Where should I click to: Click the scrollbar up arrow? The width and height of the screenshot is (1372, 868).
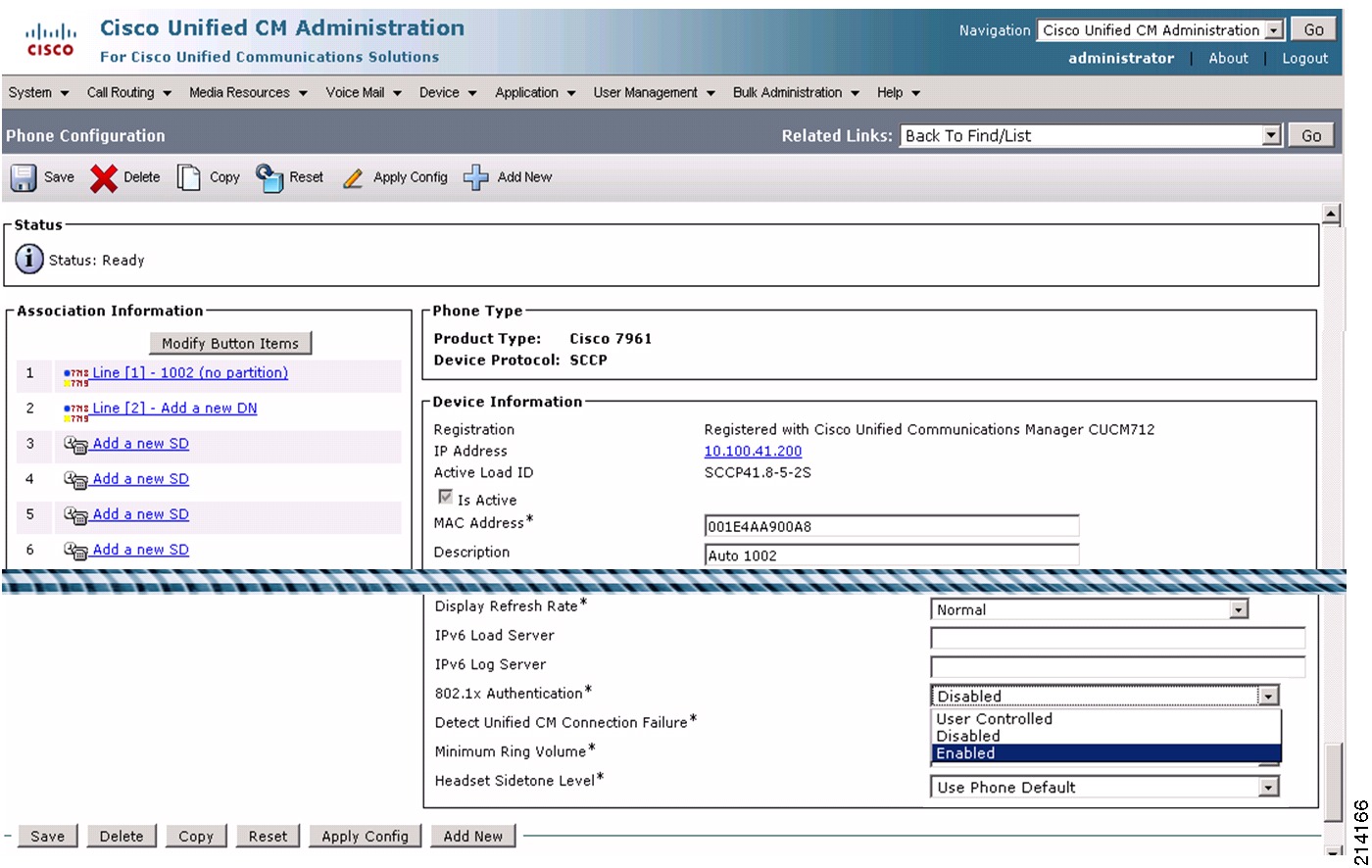(x=1331, y=214)
